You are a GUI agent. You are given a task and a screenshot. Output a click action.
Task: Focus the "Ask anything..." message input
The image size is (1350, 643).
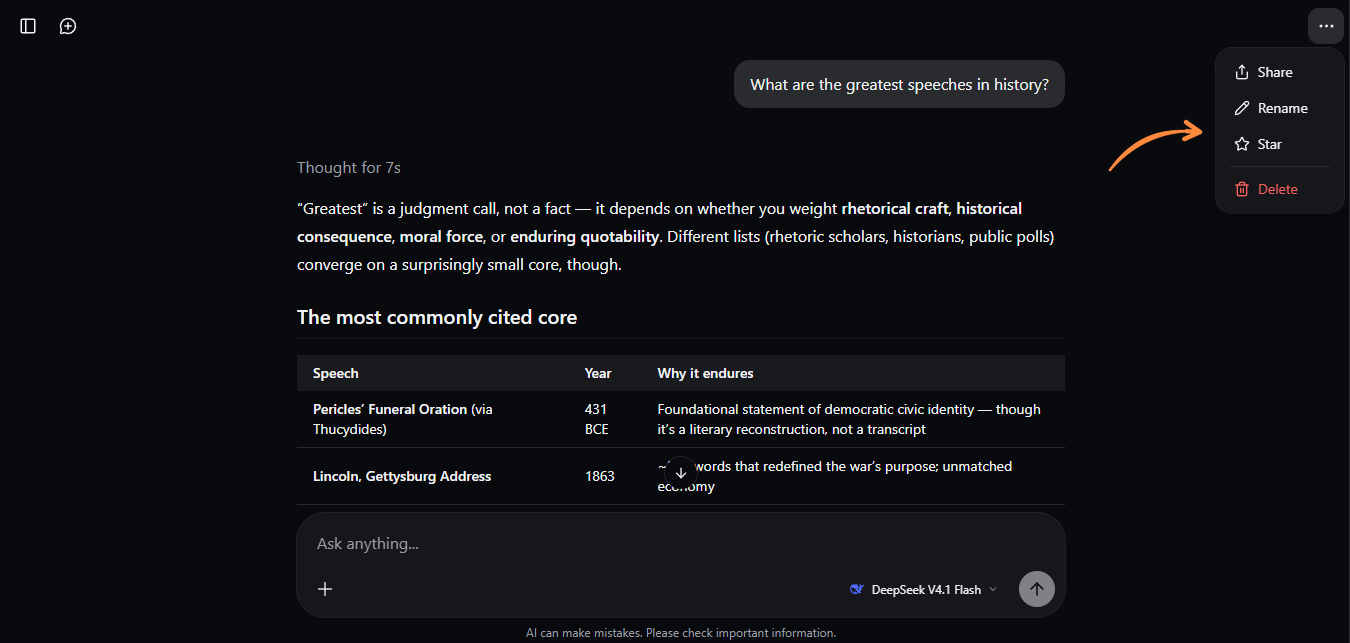(x=680, y=544)
